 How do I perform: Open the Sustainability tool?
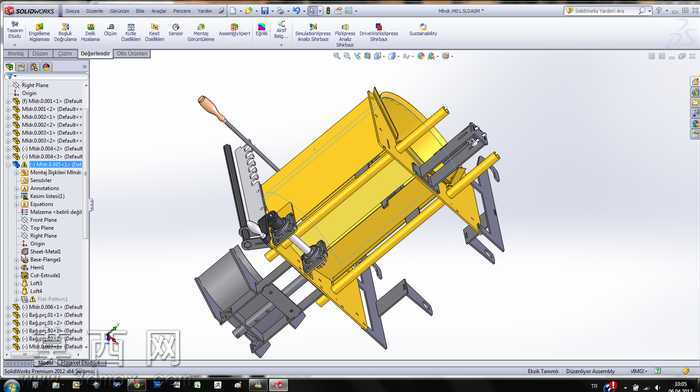click(423, 30)
